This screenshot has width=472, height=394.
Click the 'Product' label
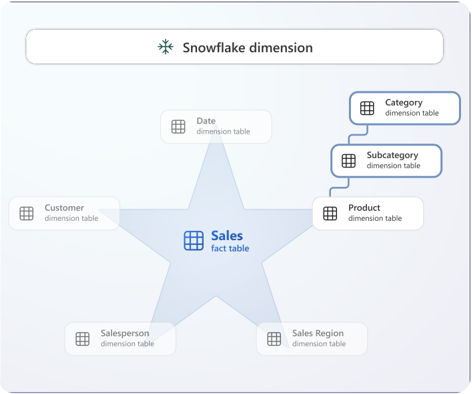pos(364,208)
